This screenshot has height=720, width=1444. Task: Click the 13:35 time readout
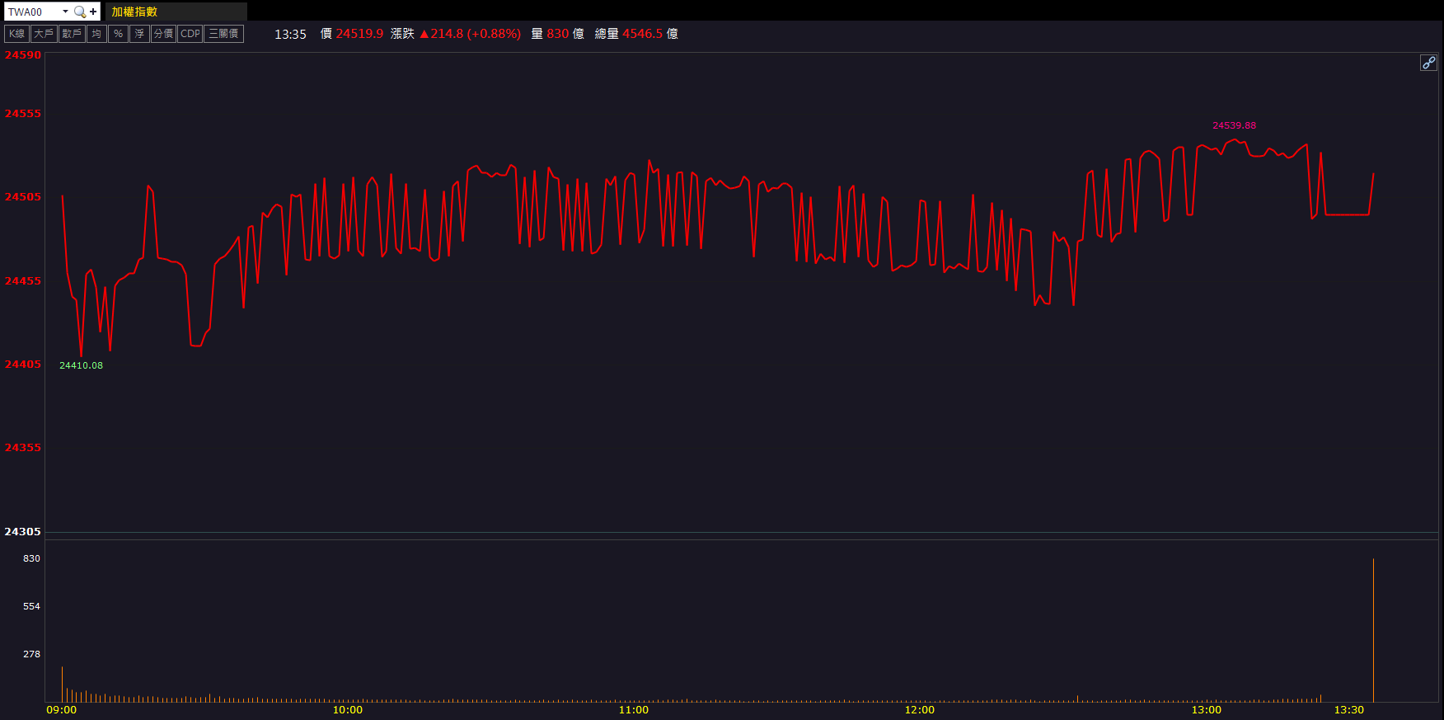tap(290, 34)
